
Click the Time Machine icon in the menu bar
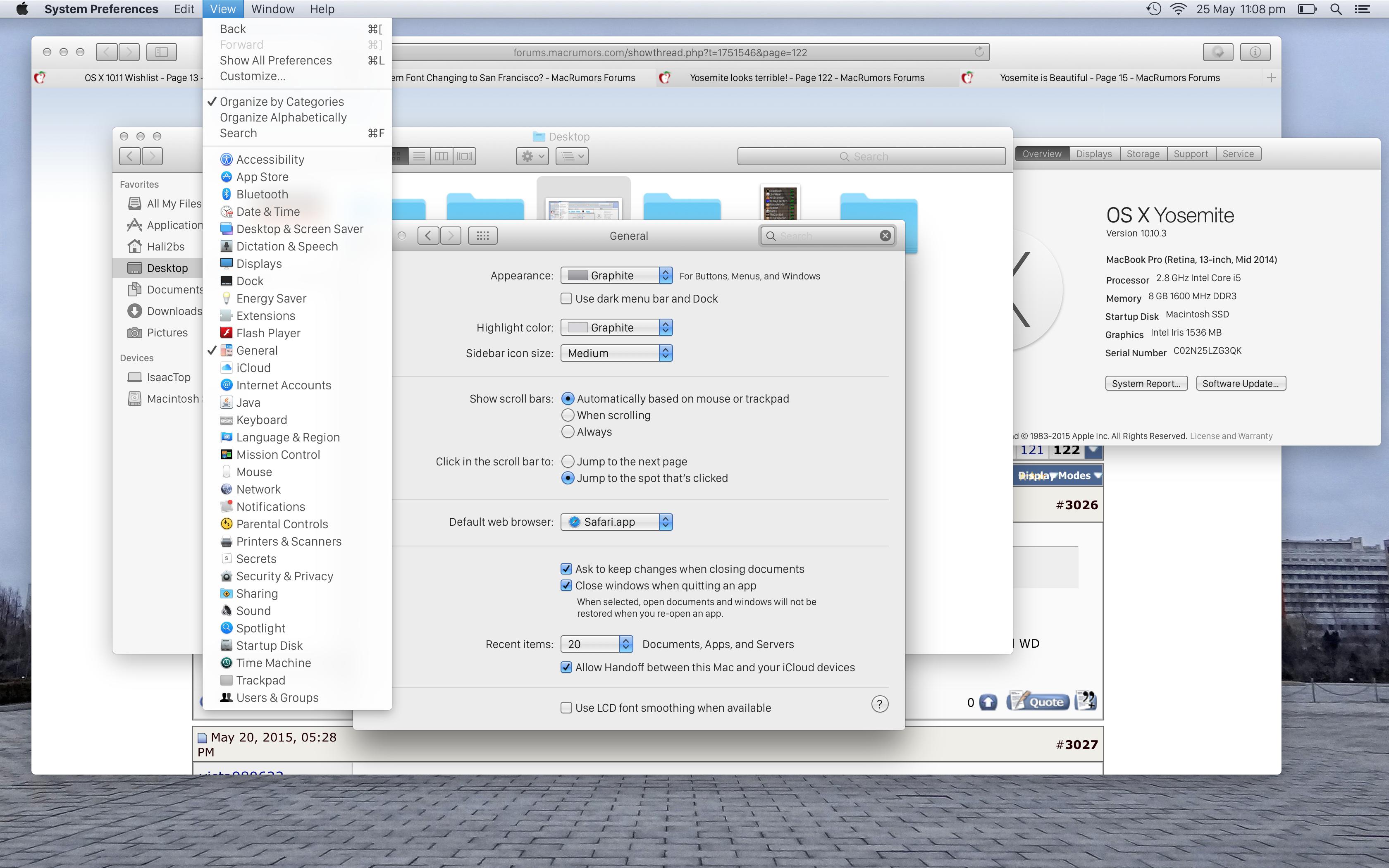(1153, 9)
